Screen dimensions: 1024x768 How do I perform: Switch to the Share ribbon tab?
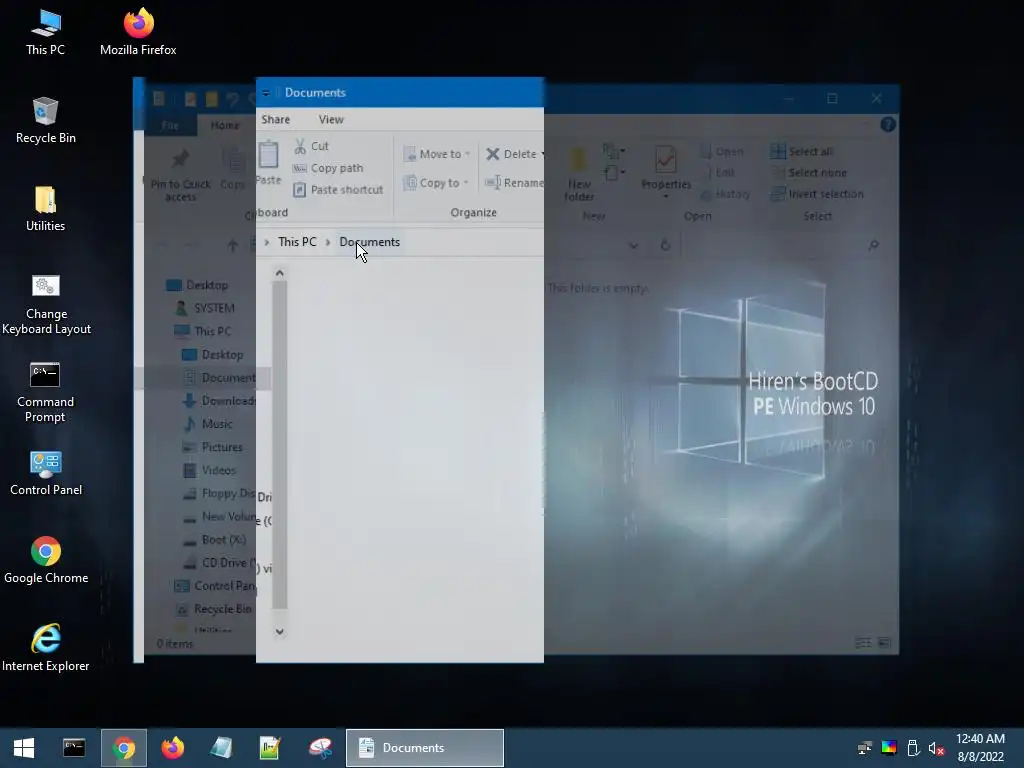[x=276, y=120]
